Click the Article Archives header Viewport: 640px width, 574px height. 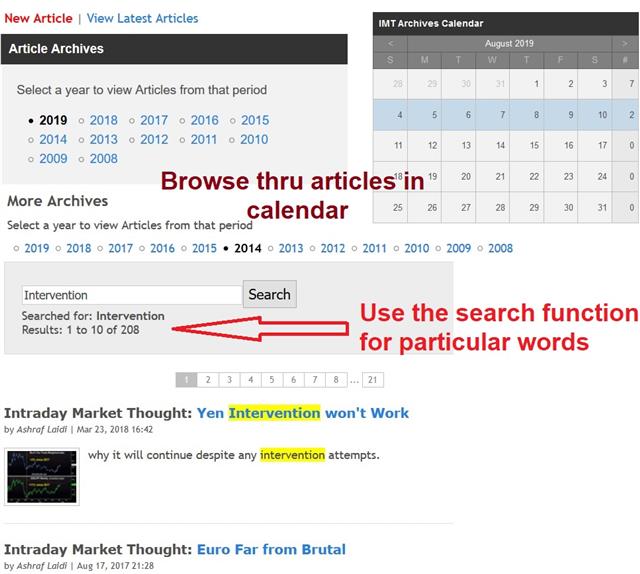[x=174, y=49]
